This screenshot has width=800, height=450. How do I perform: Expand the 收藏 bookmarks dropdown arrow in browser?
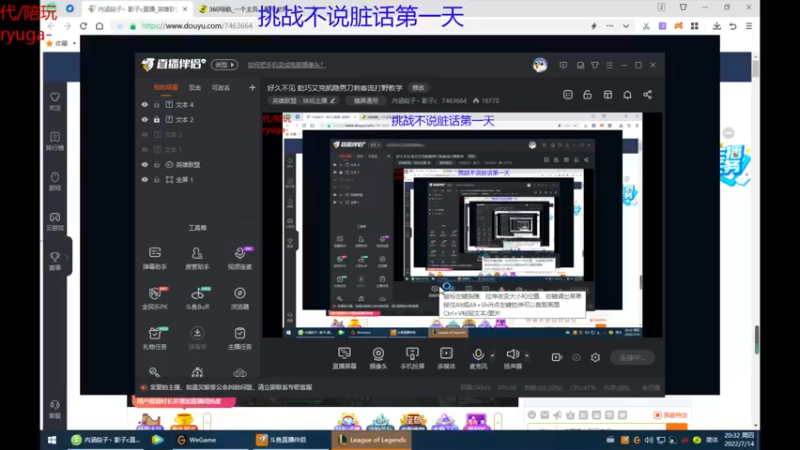(74, 43)
